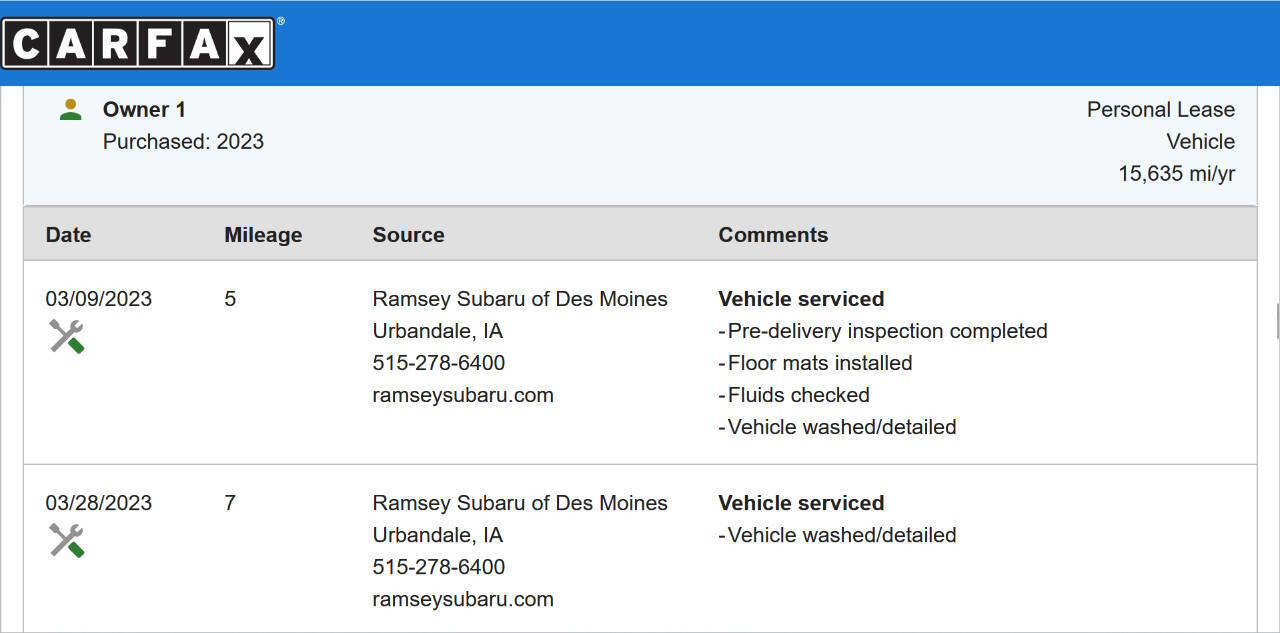Viewport: 1280px width, 633px height.
Task: Click the Personal Lease label
Action: click(x=1161, y=110)
